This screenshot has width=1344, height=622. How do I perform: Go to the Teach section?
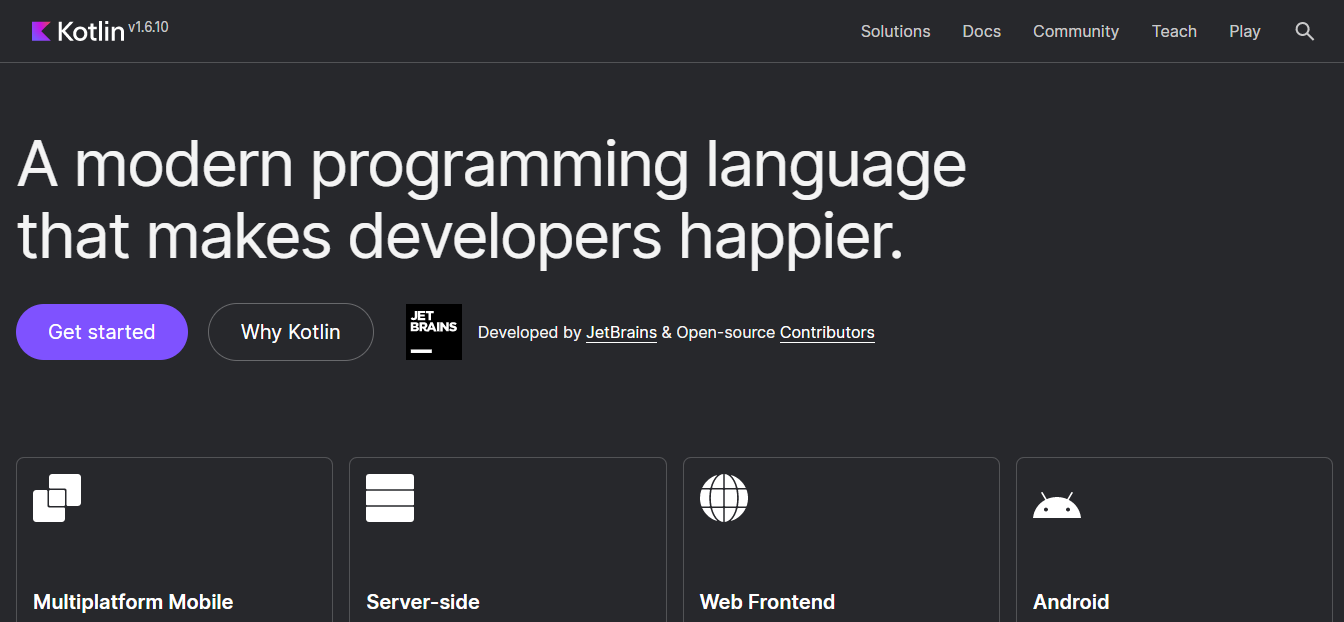click(x=1174, y=31)
